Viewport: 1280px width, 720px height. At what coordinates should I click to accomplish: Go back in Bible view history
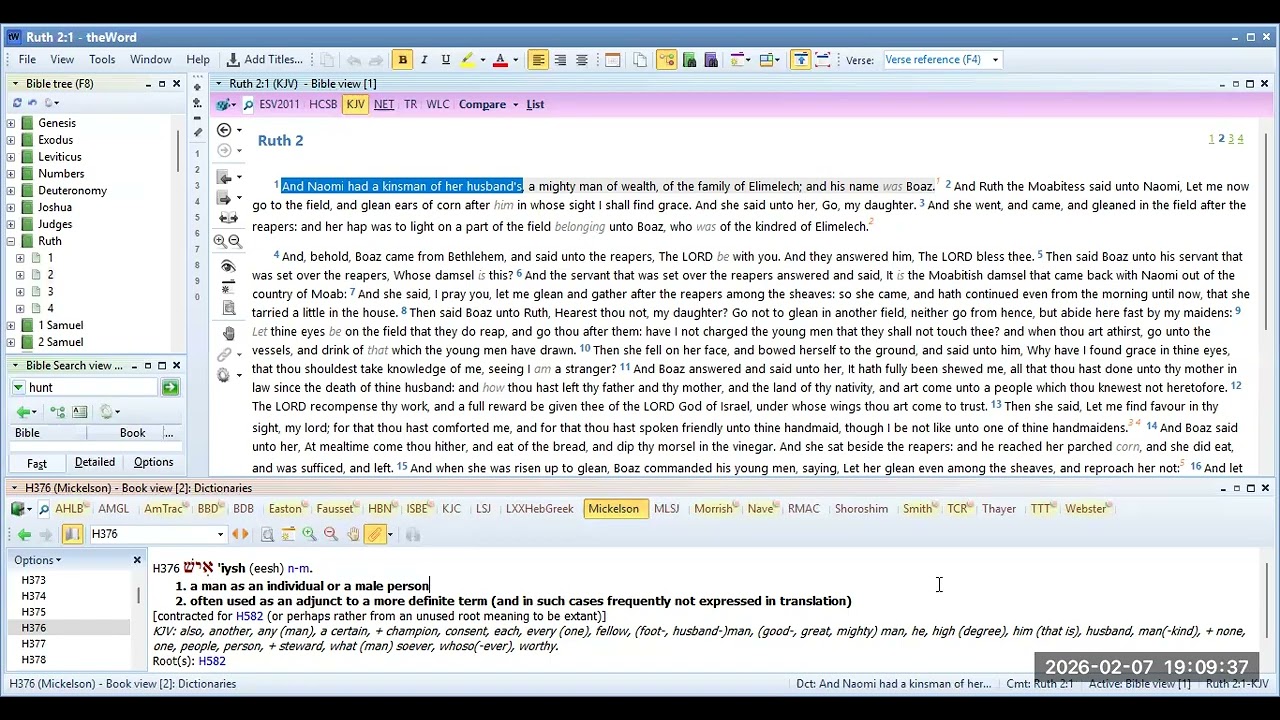(x=224, y=130)
